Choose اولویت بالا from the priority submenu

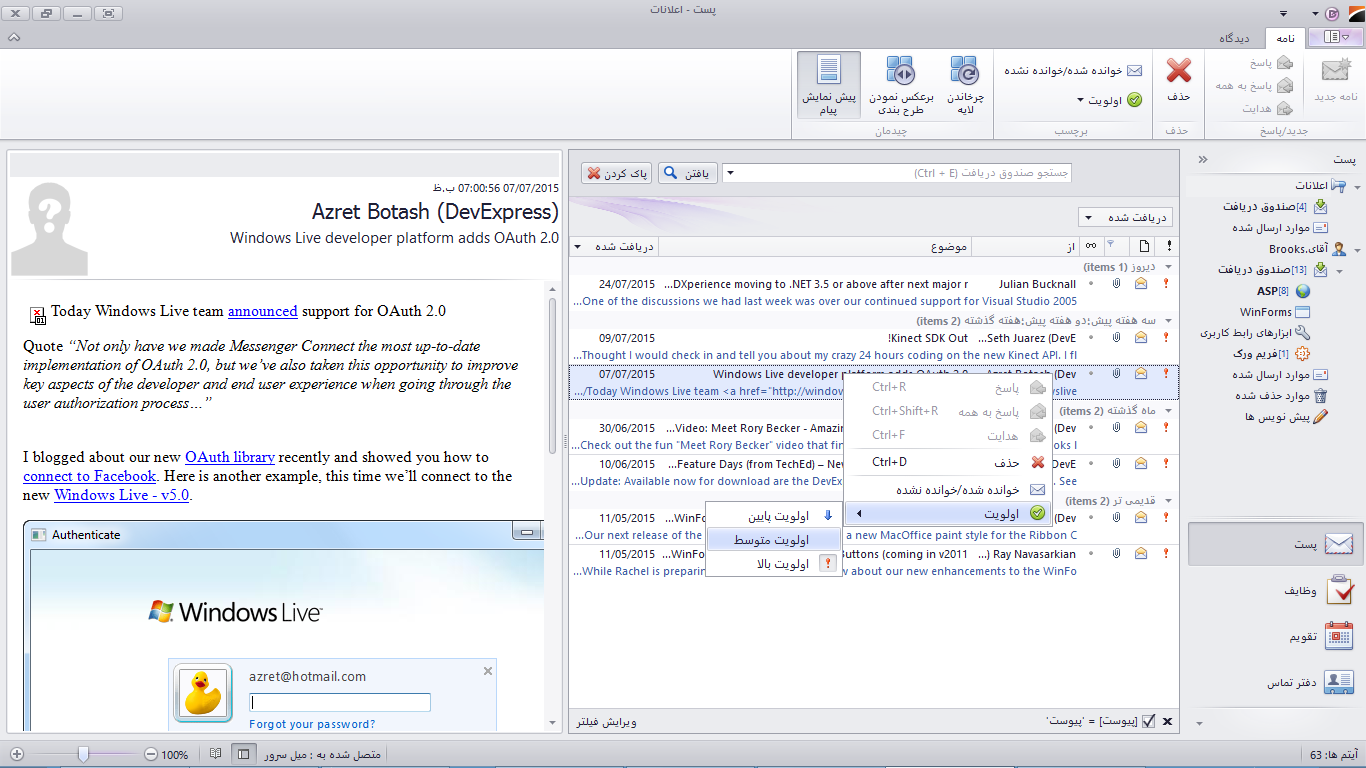tap(774, 564)
